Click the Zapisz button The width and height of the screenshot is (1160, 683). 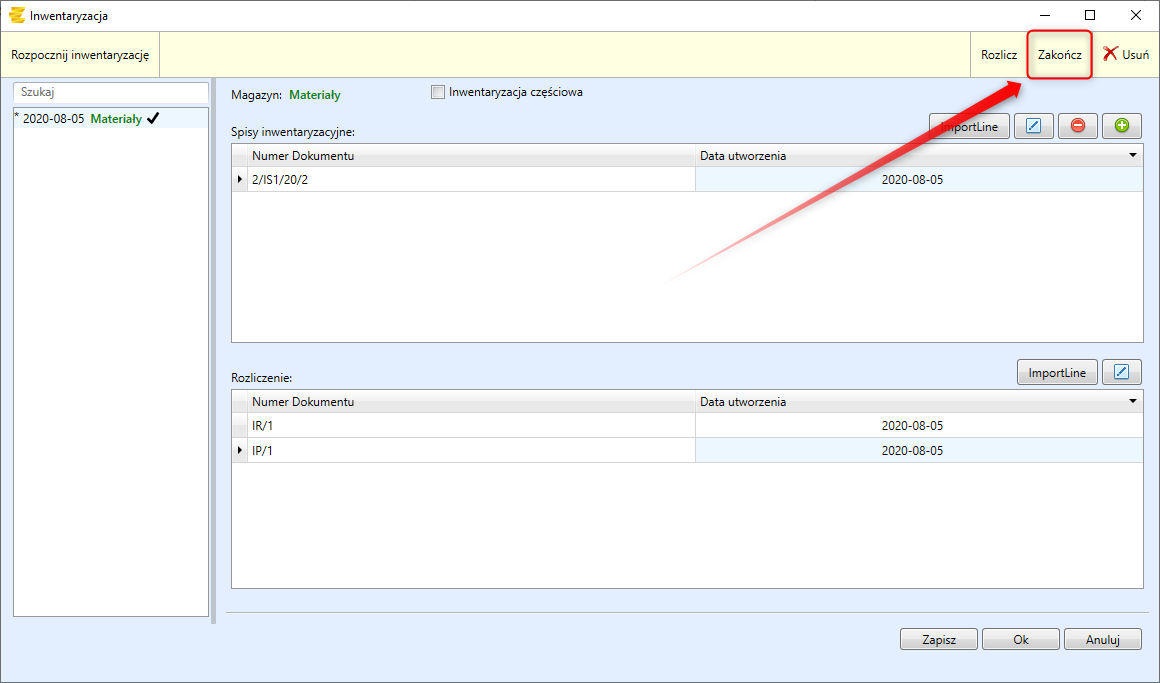click(x=938, y=640)
